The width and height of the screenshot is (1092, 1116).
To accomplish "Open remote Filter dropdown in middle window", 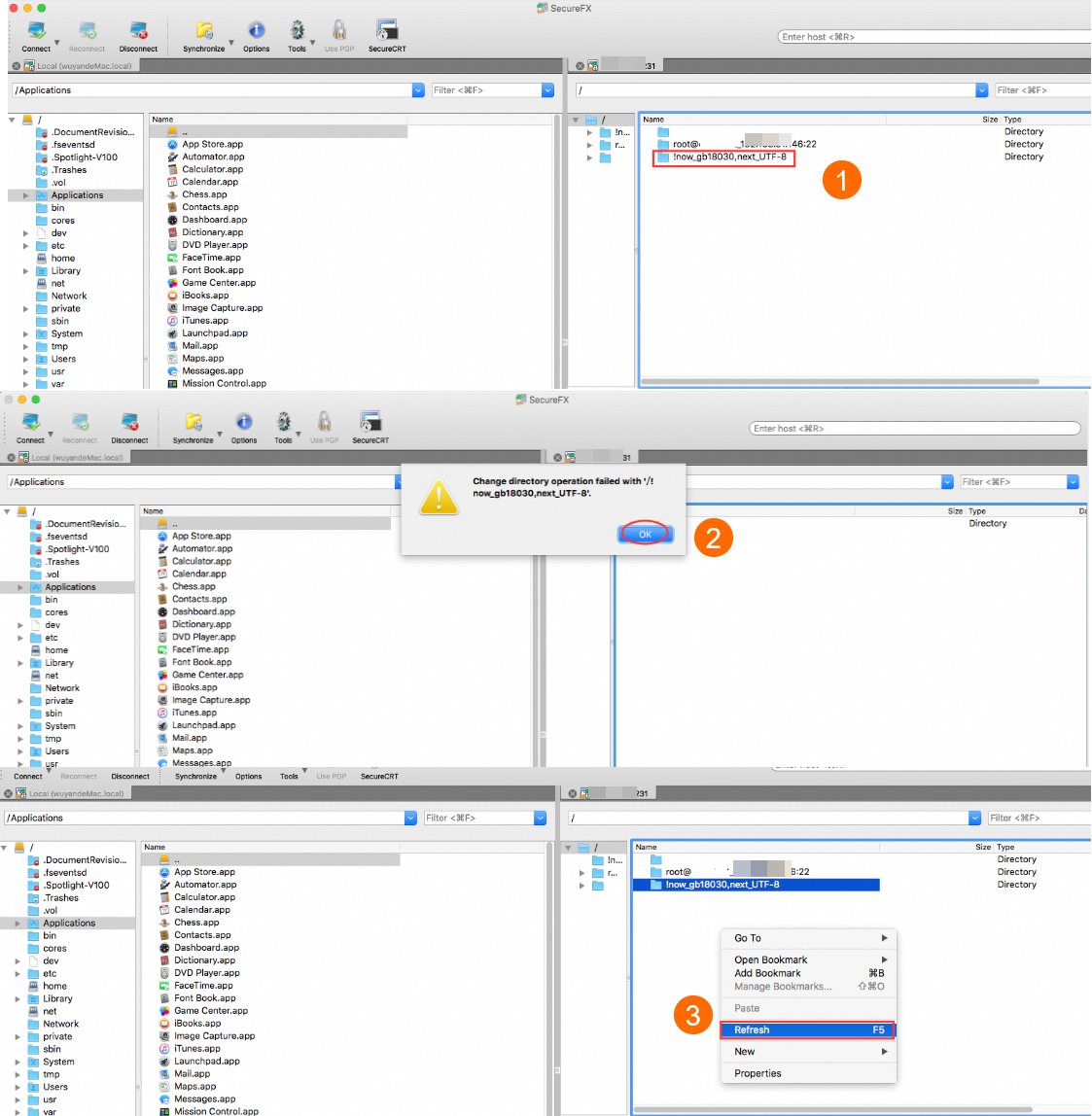I will pos(1073,482).
